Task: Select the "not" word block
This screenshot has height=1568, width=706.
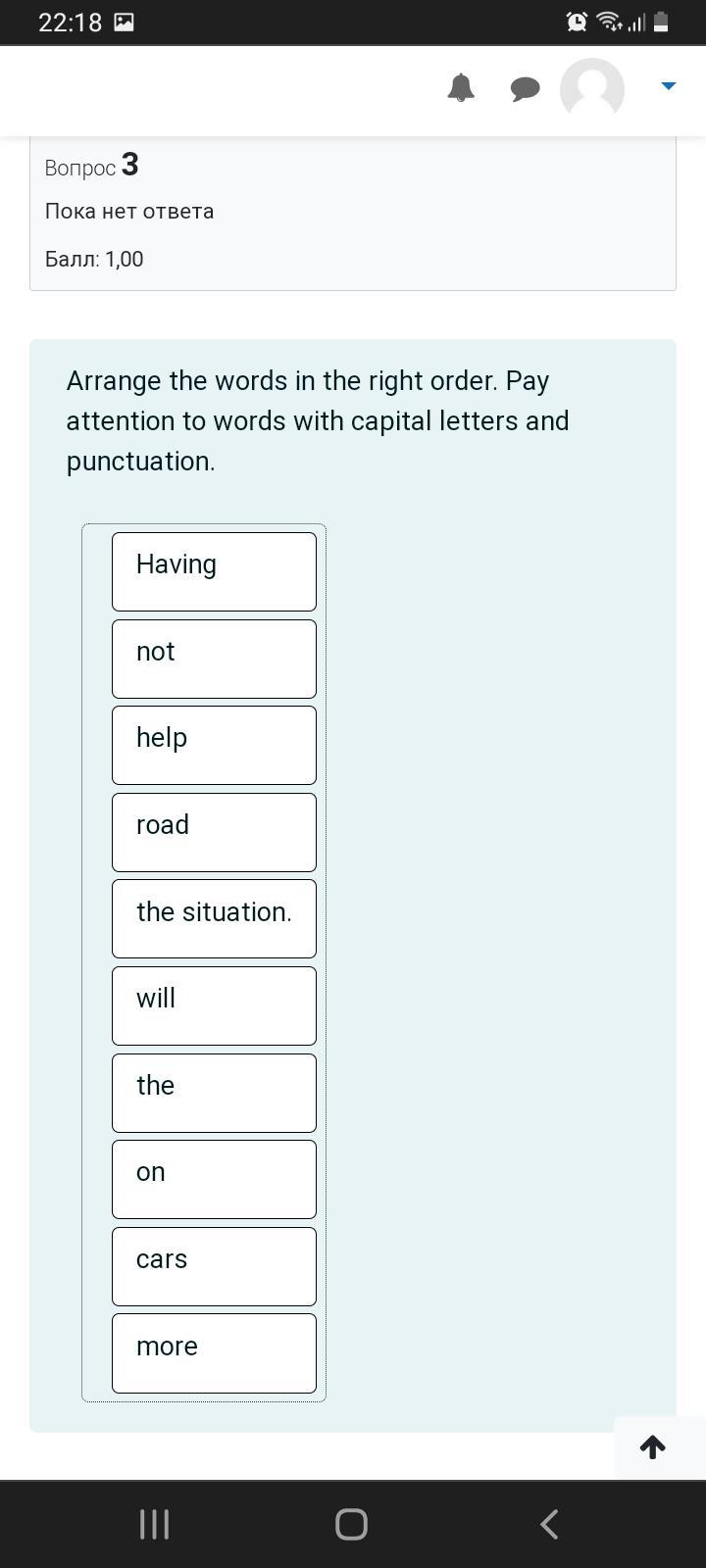Action: pos(214,659)
